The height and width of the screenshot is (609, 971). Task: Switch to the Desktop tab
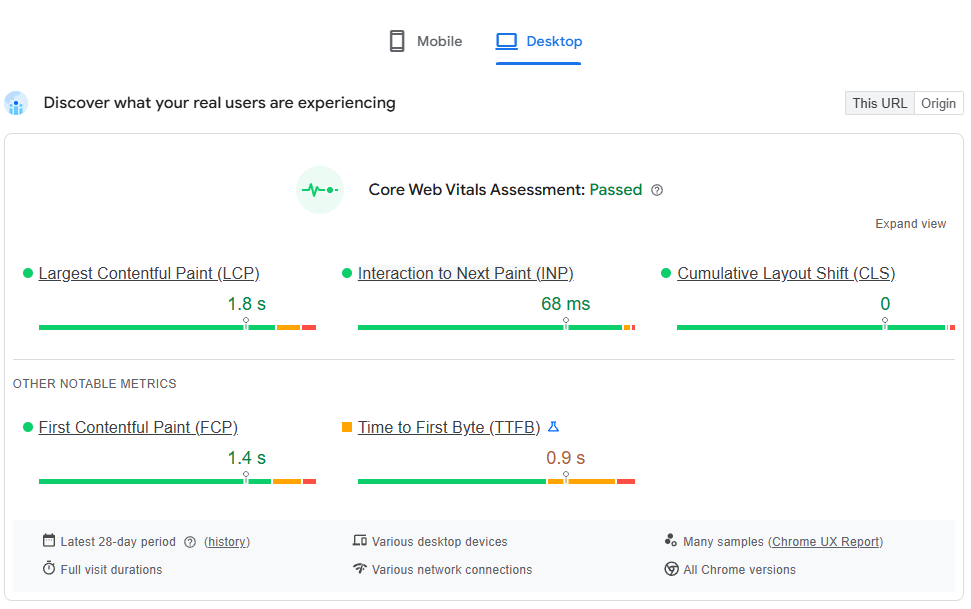[x=539, y=41]
